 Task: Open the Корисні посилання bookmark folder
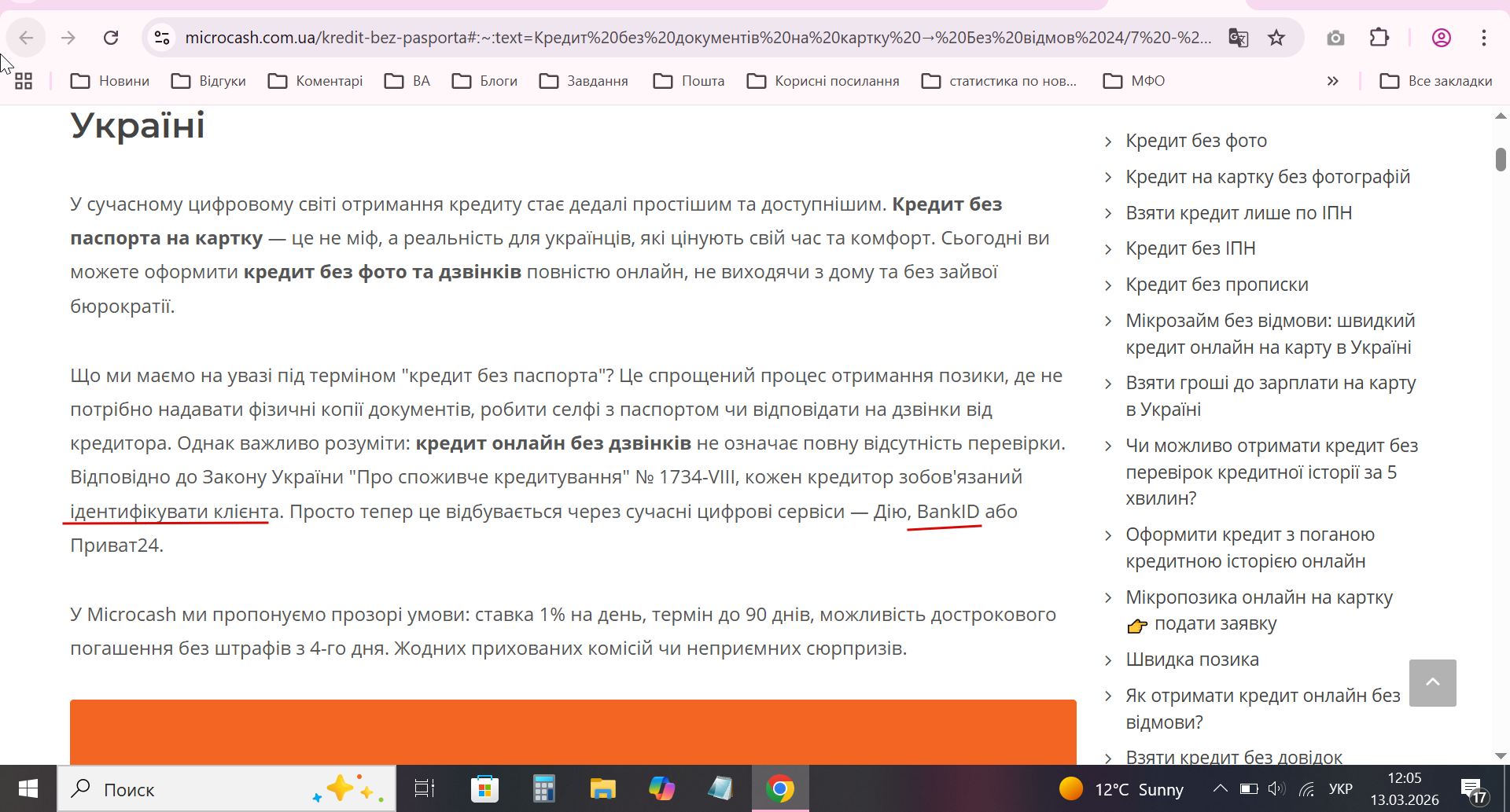[823, 81]
